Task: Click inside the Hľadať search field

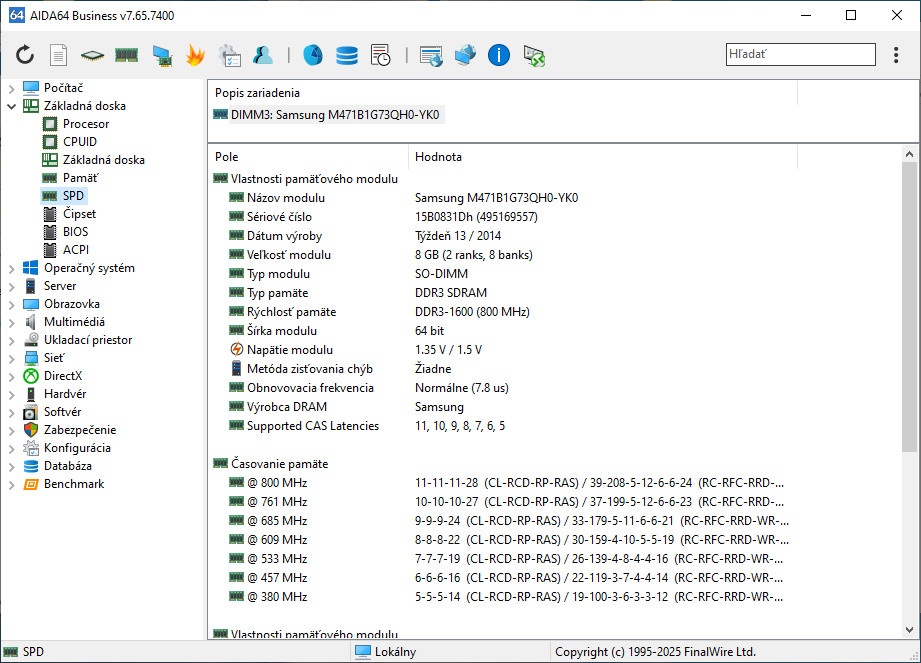Action: point(800,54)
